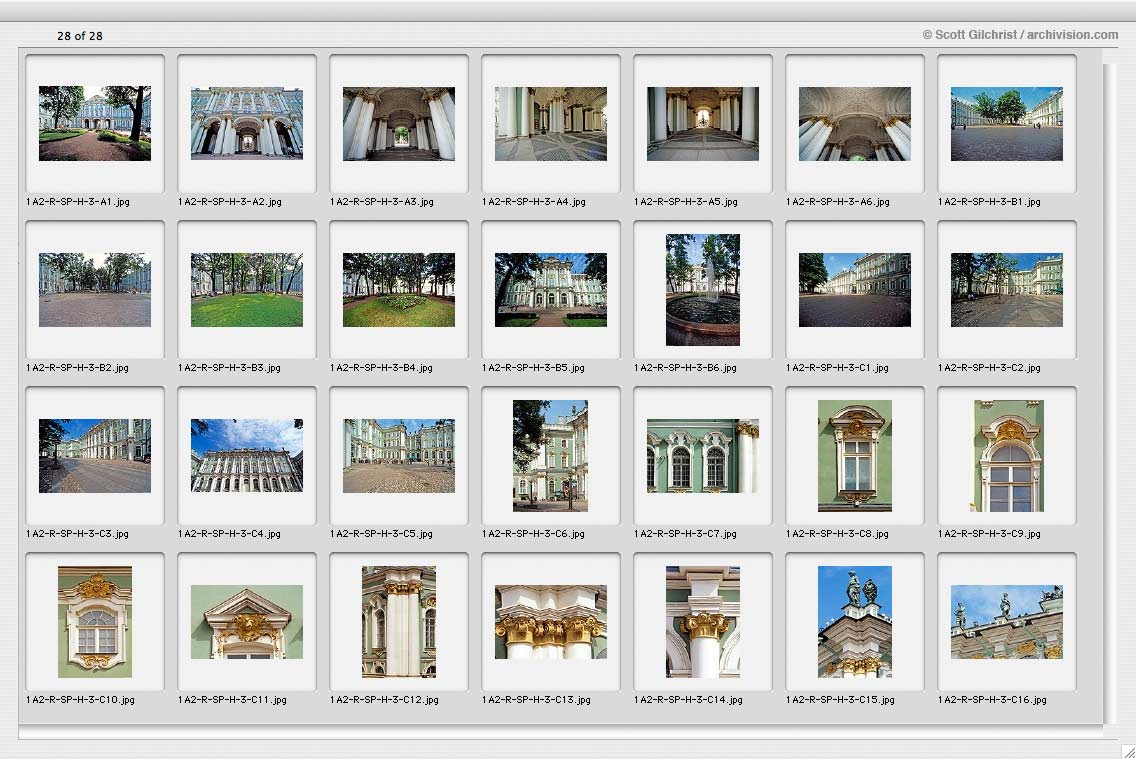Select roofline thumbnail 1A2-R-SP-H-3-C16.jpg
Image resolution: width=1136 pixels, height=759 pixels.
(1007, 621)
